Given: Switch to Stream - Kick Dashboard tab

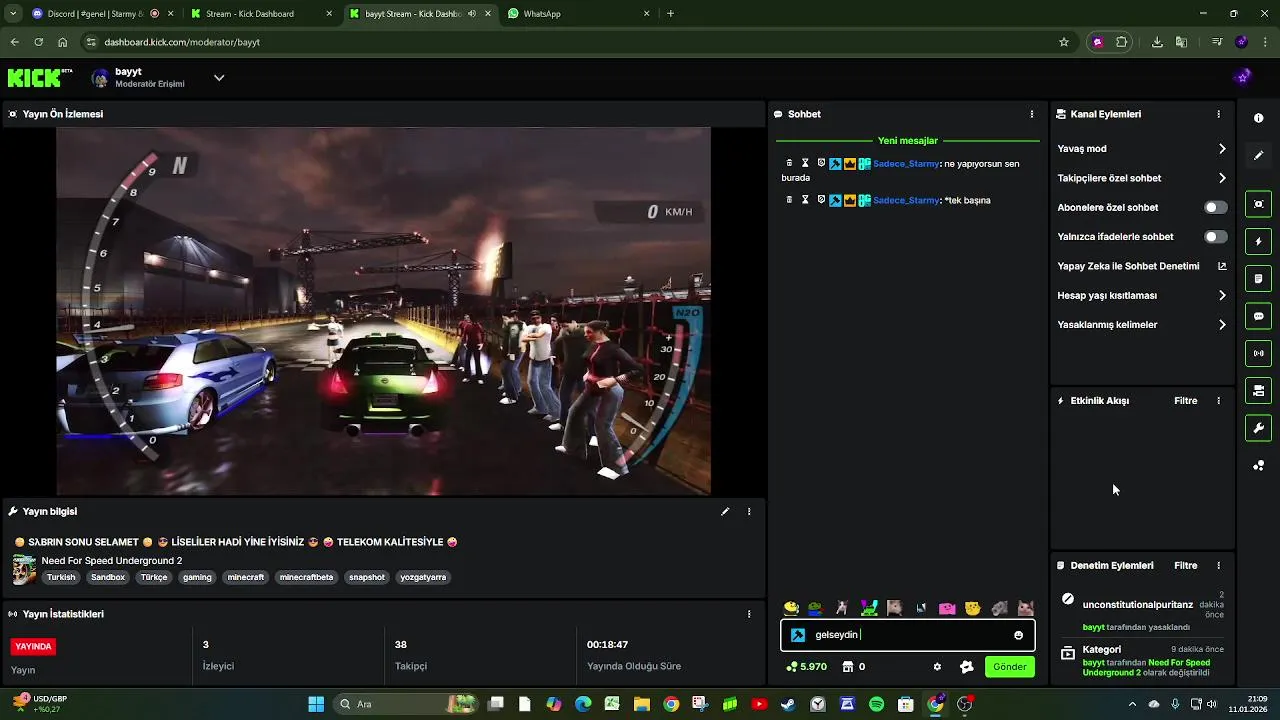Looking at the screenshot, I should [262, 14].
